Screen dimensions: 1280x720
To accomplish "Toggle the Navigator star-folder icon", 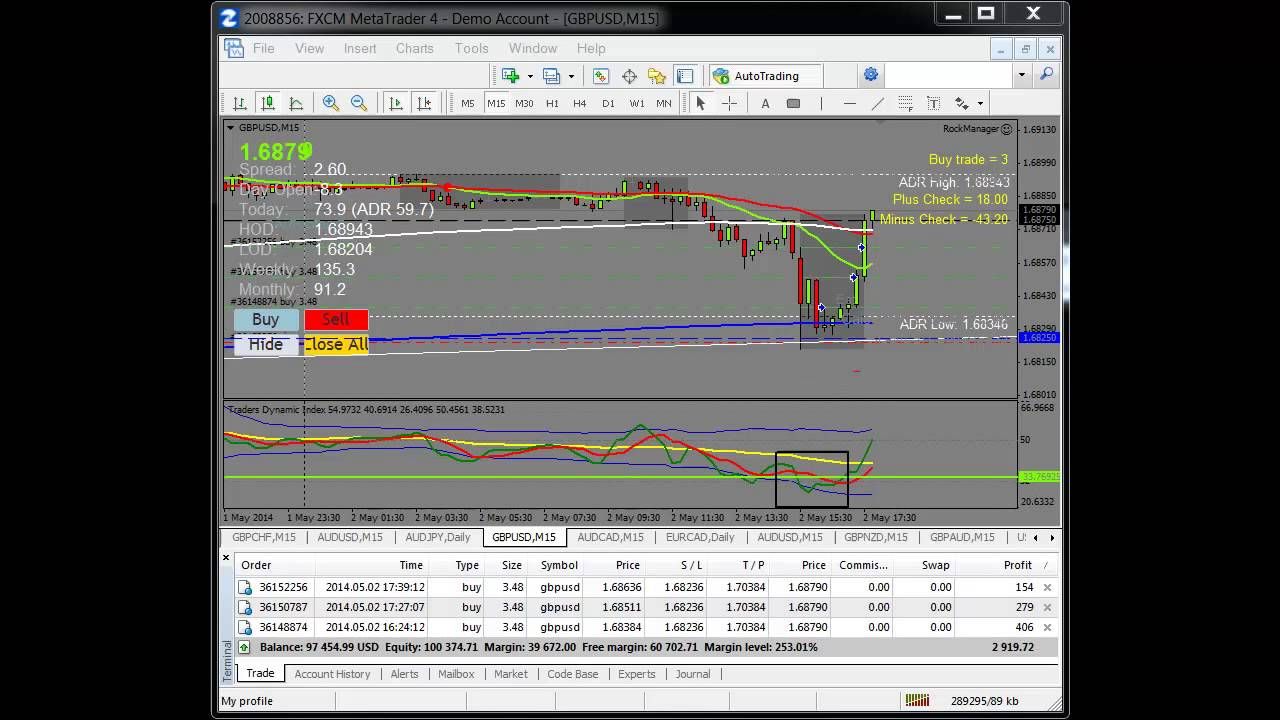I will (657, 76).
